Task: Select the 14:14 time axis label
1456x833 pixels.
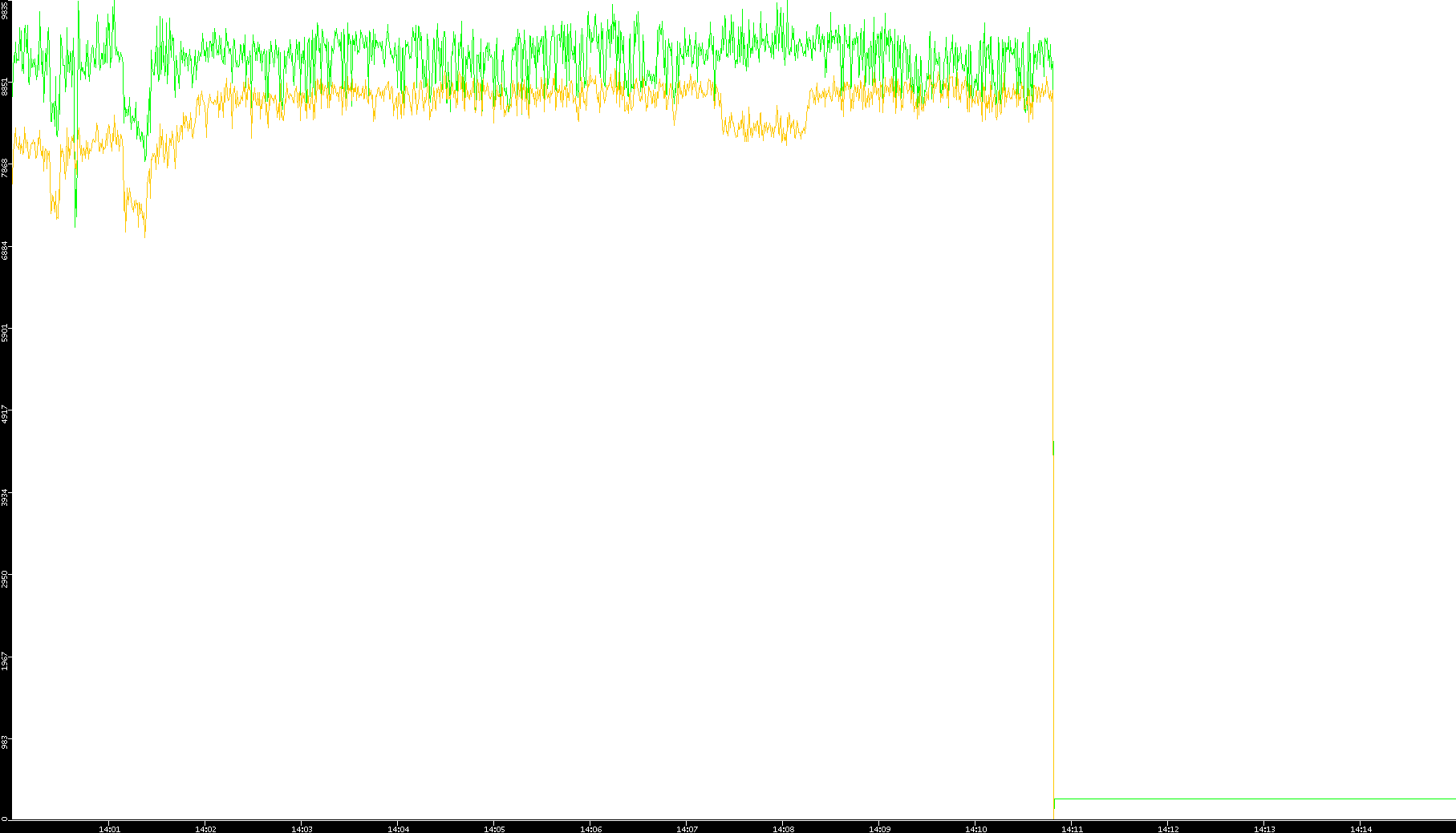Action: (1361, 829)
